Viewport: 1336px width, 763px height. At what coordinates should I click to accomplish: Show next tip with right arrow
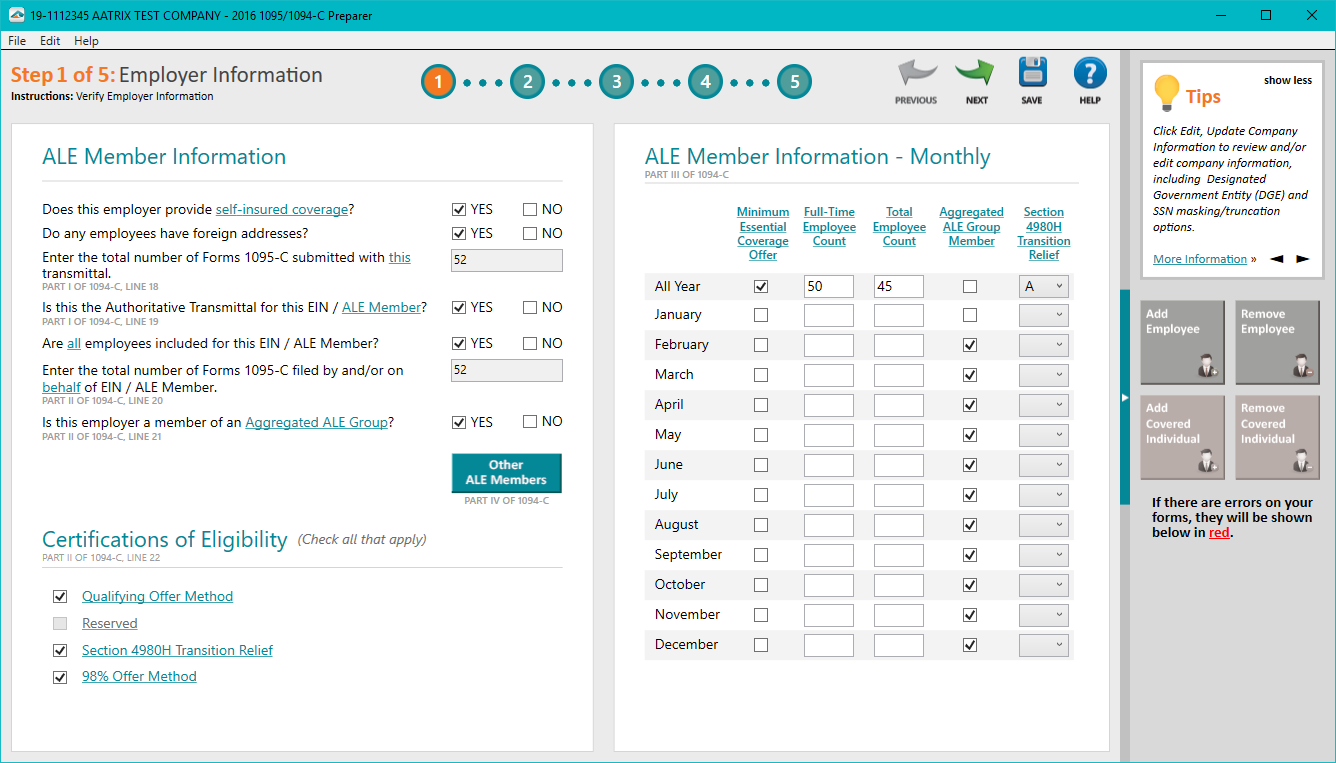click(1302, 259)
